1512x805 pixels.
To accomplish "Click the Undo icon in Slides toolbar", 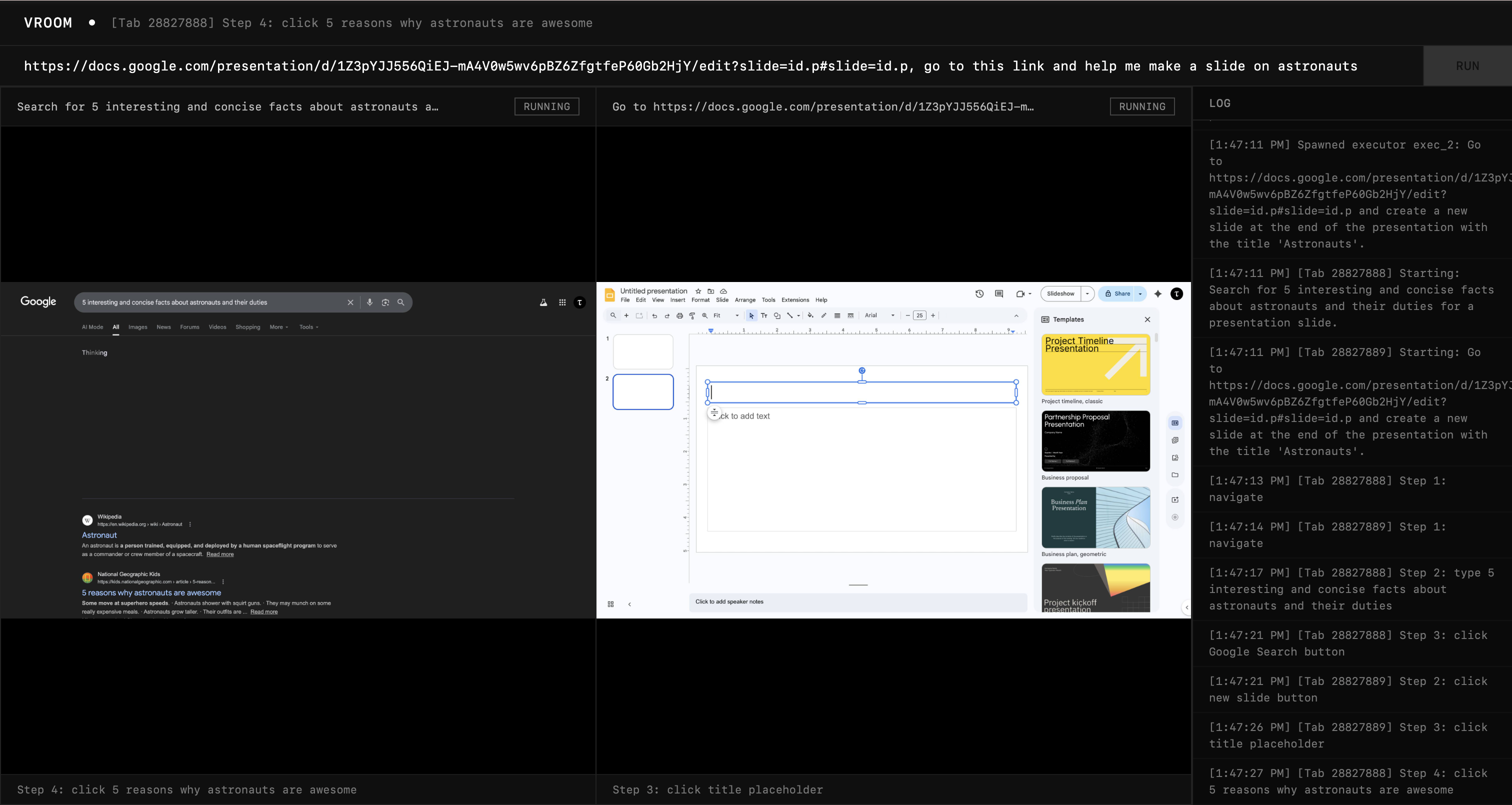I will 654,315.
